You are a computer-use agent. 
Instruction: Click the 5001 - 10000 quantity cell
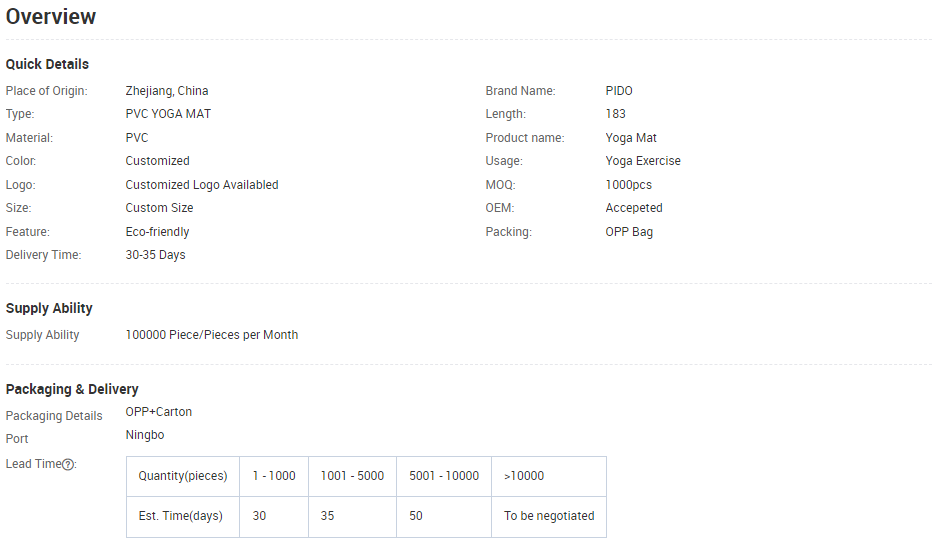pos(444,476)
